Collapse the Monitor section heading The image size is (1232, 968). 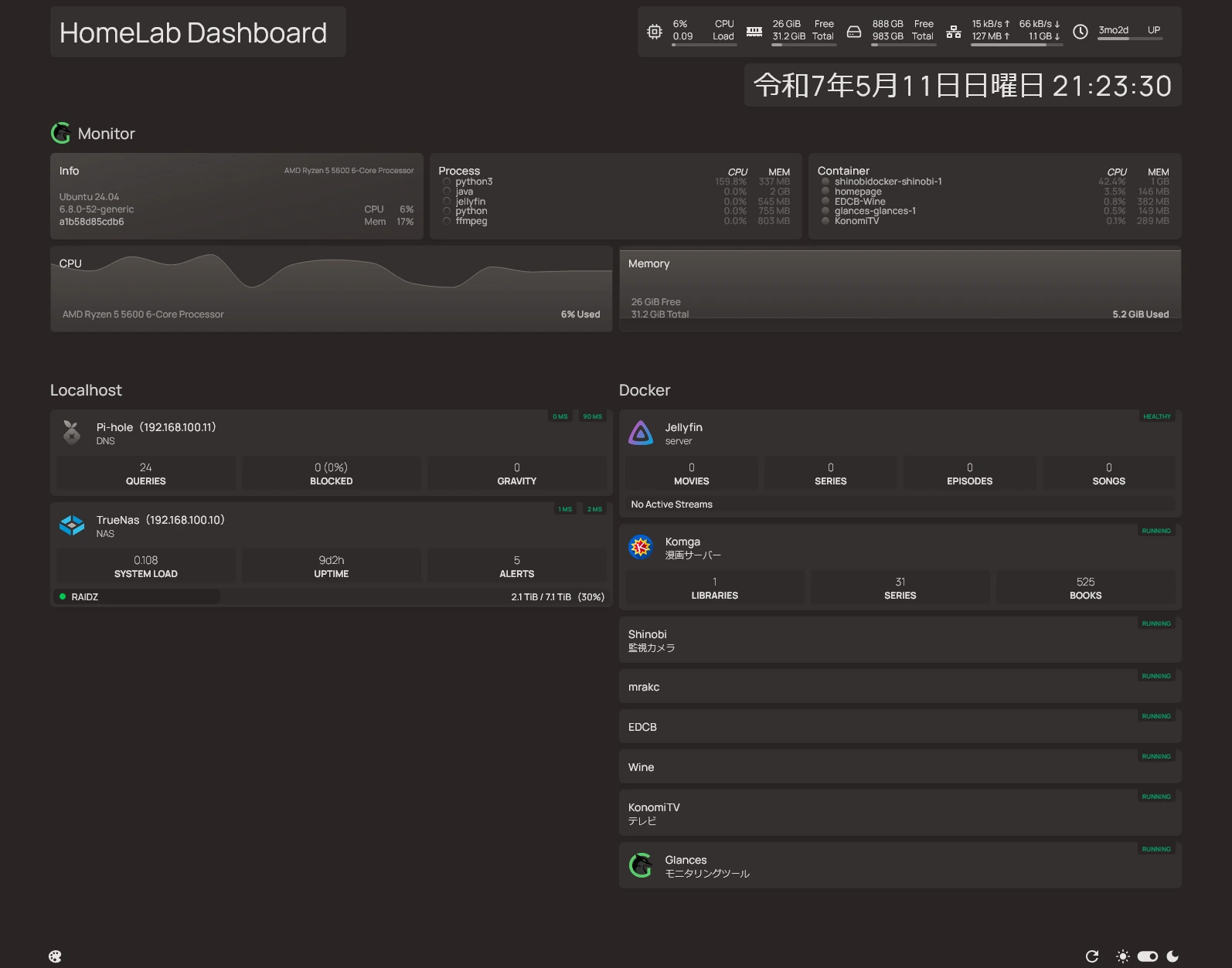coord(107,134)
